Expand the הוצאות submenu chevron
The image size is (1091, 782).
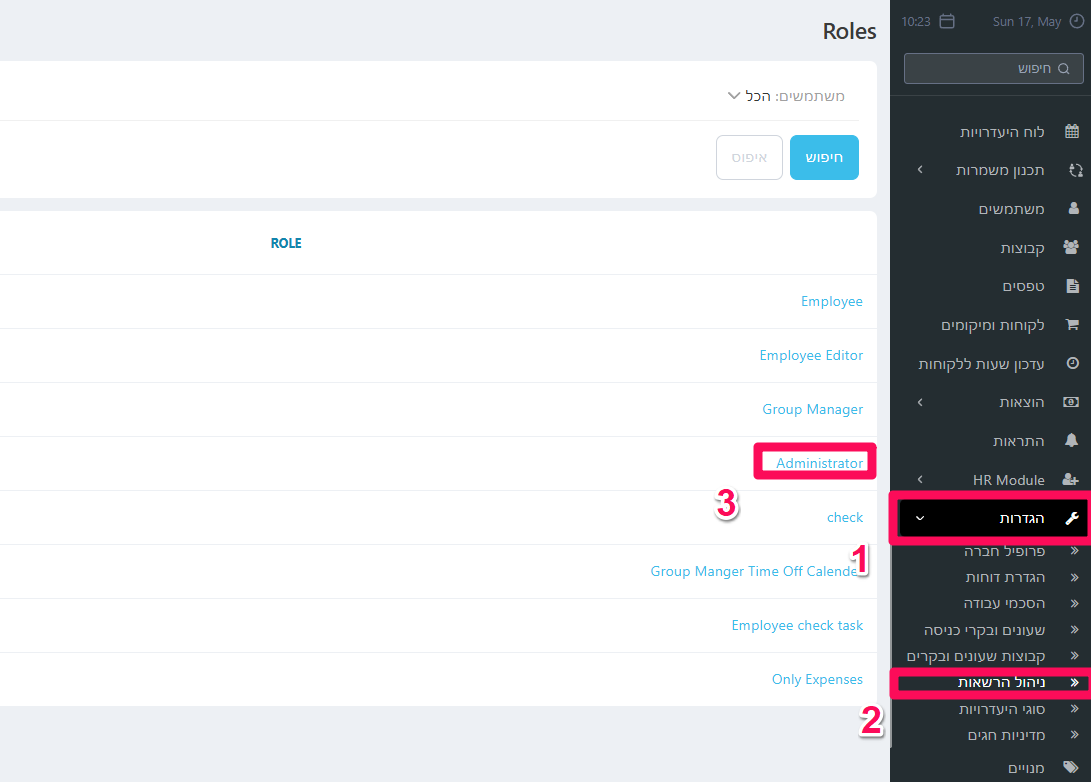click(x=920, y=402)
